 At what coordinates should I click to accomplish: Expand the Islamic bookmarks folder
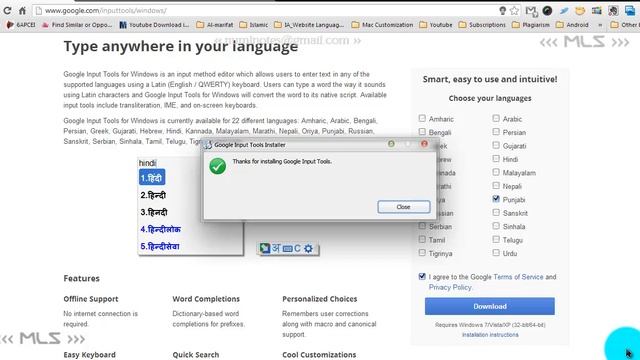tap(253, 25)
